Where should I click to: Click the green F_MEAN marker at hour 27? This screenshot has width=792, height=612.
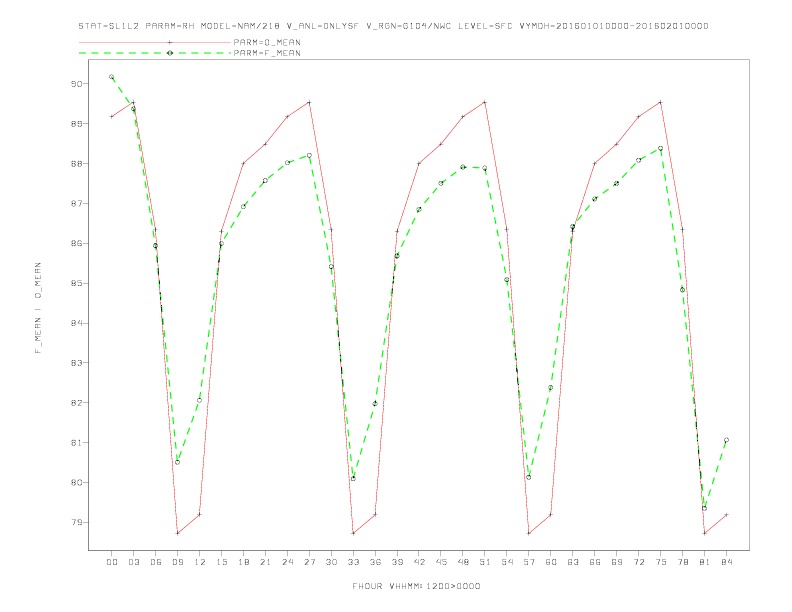point(309,156)
